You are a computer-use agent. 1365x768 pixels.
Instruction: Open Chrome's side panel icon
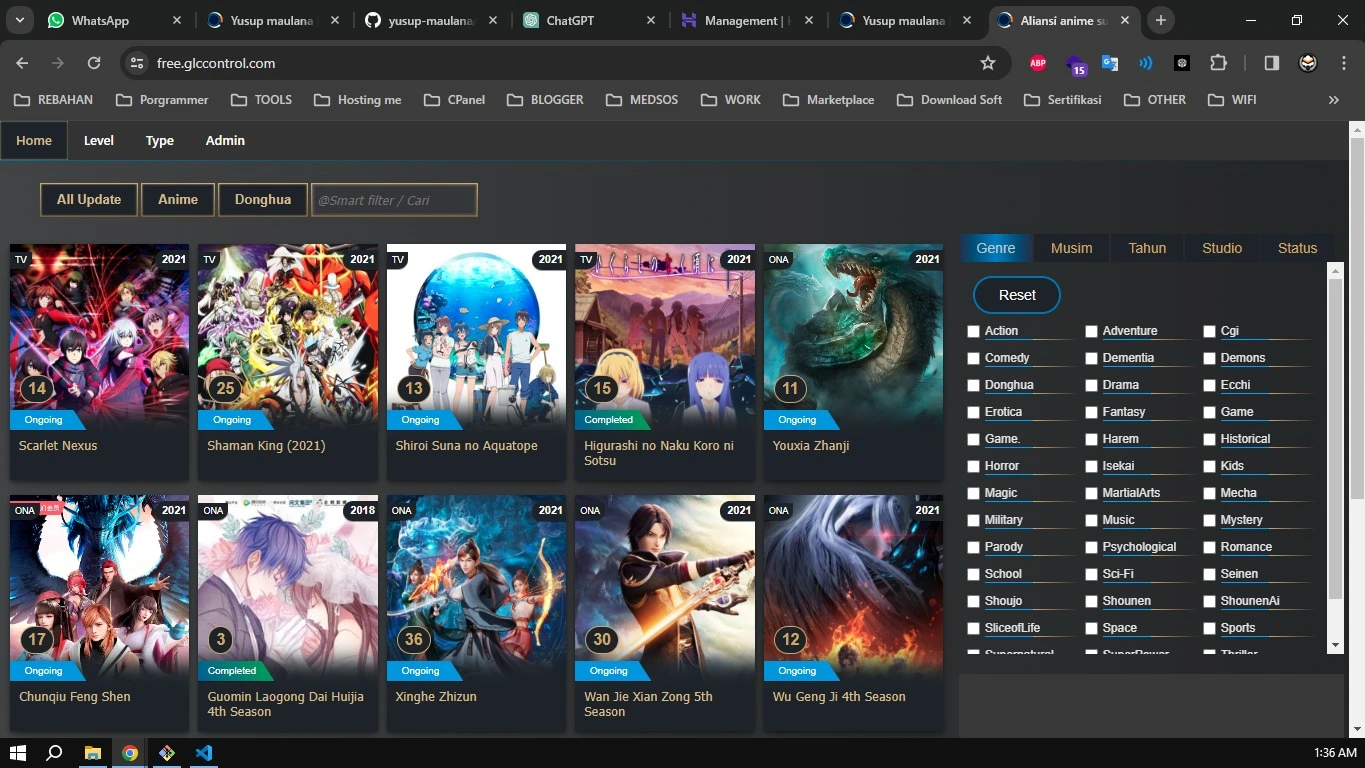1271,62
